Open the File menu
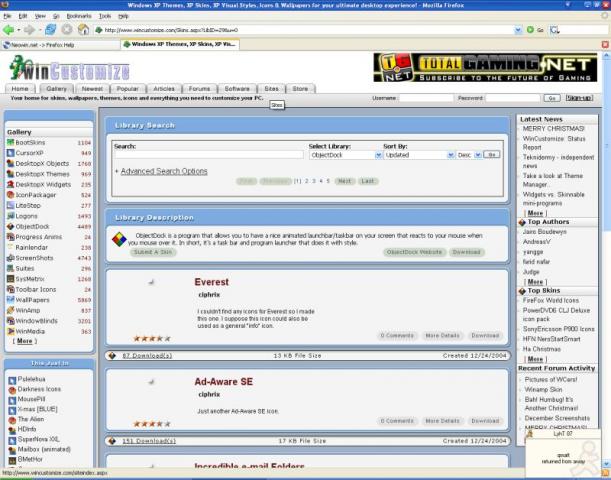 click(7, 16)
